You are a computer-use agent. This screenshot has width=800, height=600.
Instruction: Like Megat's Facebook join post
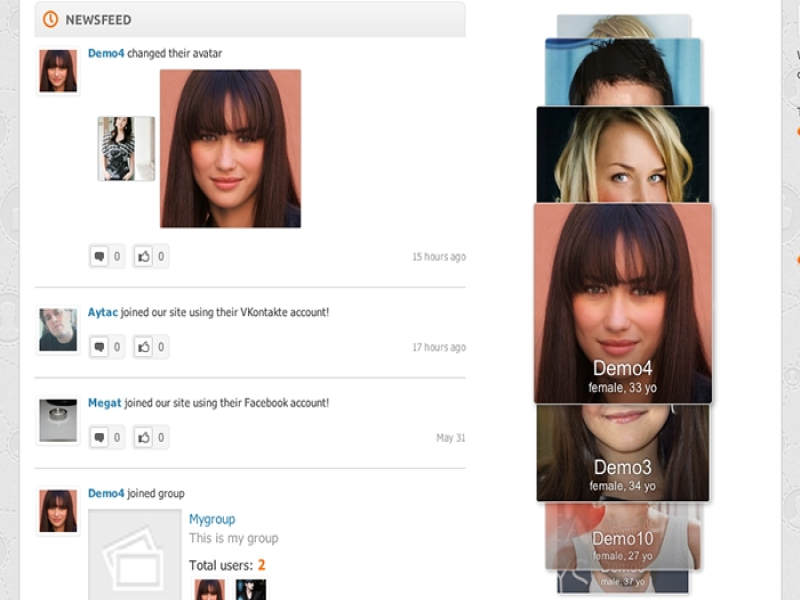(144, 437)
